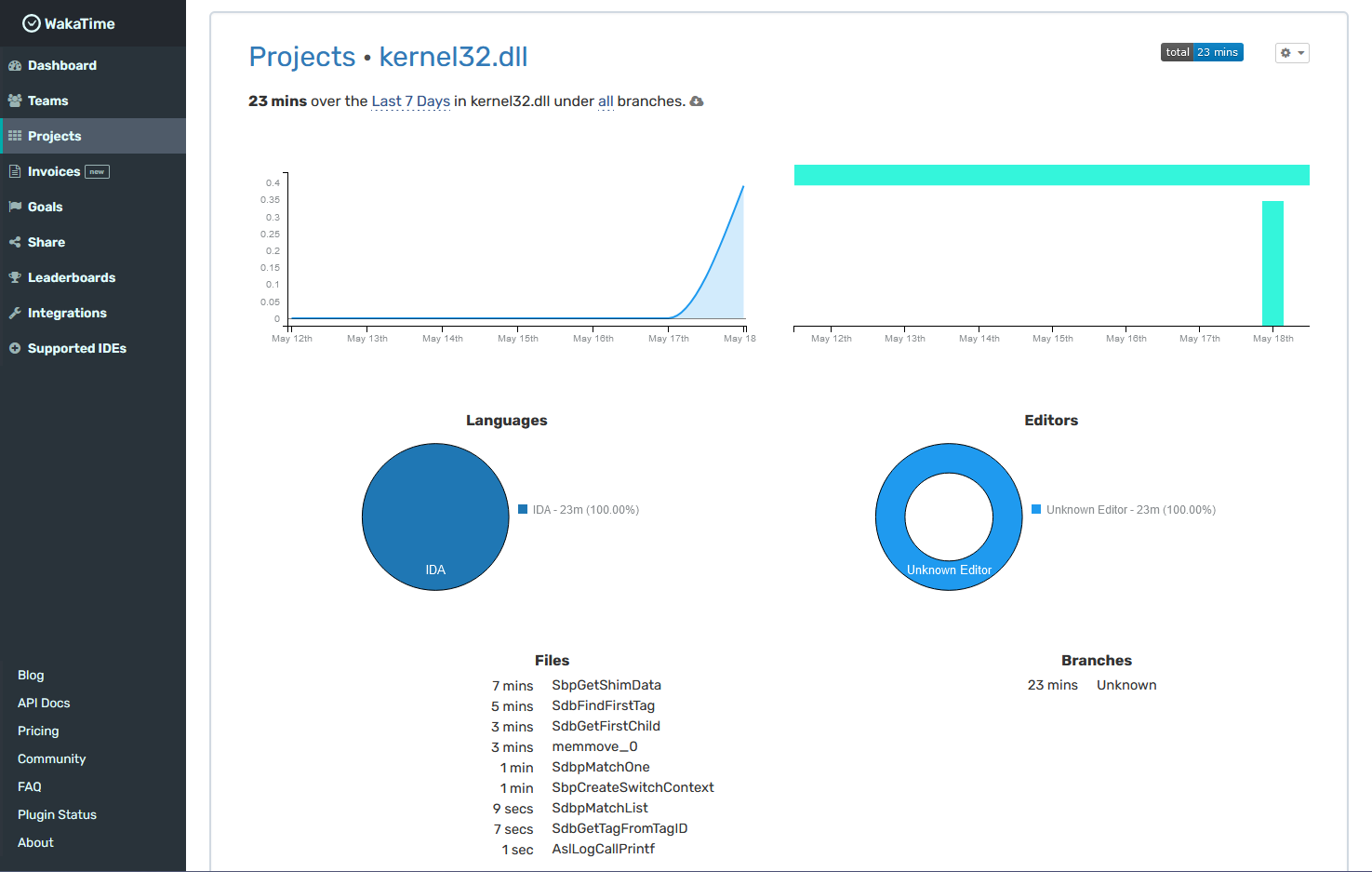Select the 'IDA - 23m (100.00%)' legend label

coord(585,510)
